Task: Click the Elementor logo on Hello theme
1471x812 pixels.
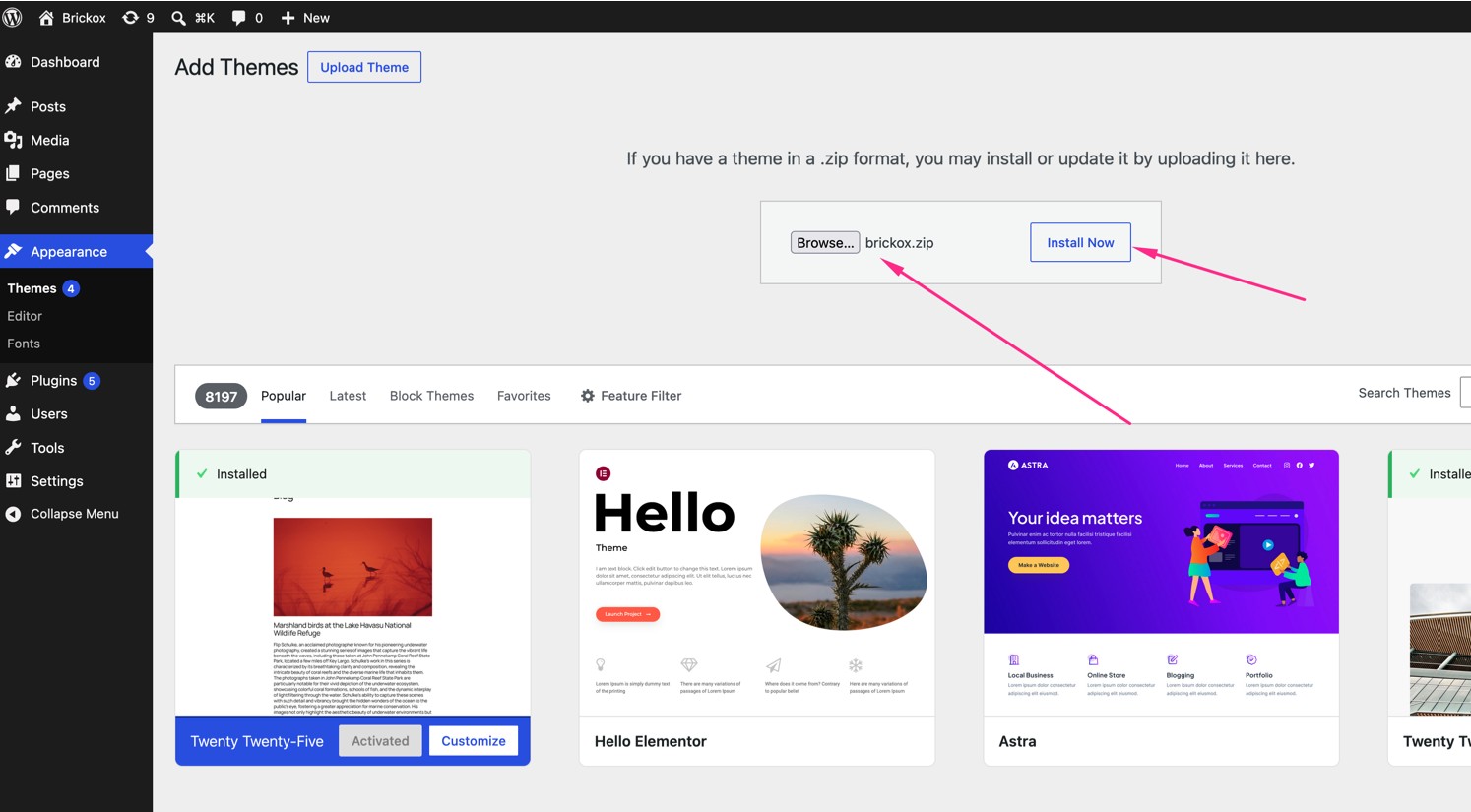Action: (x=604, y=473)
